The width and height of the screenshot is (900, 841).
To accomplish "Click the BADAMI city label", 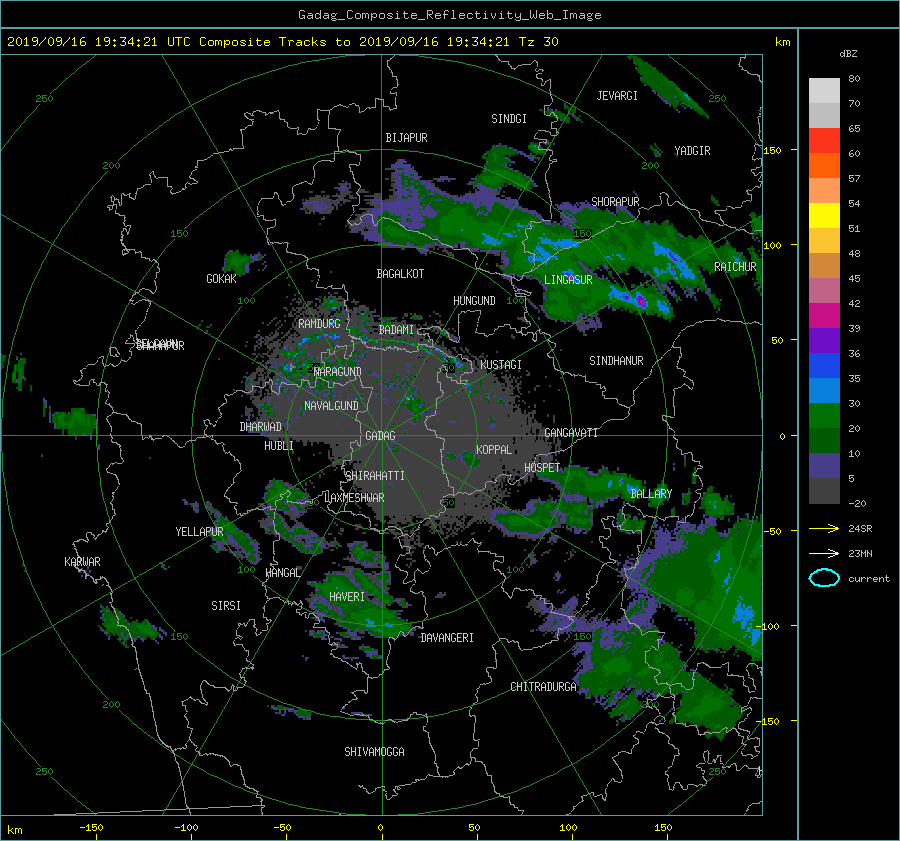I will tap(396, 330).
